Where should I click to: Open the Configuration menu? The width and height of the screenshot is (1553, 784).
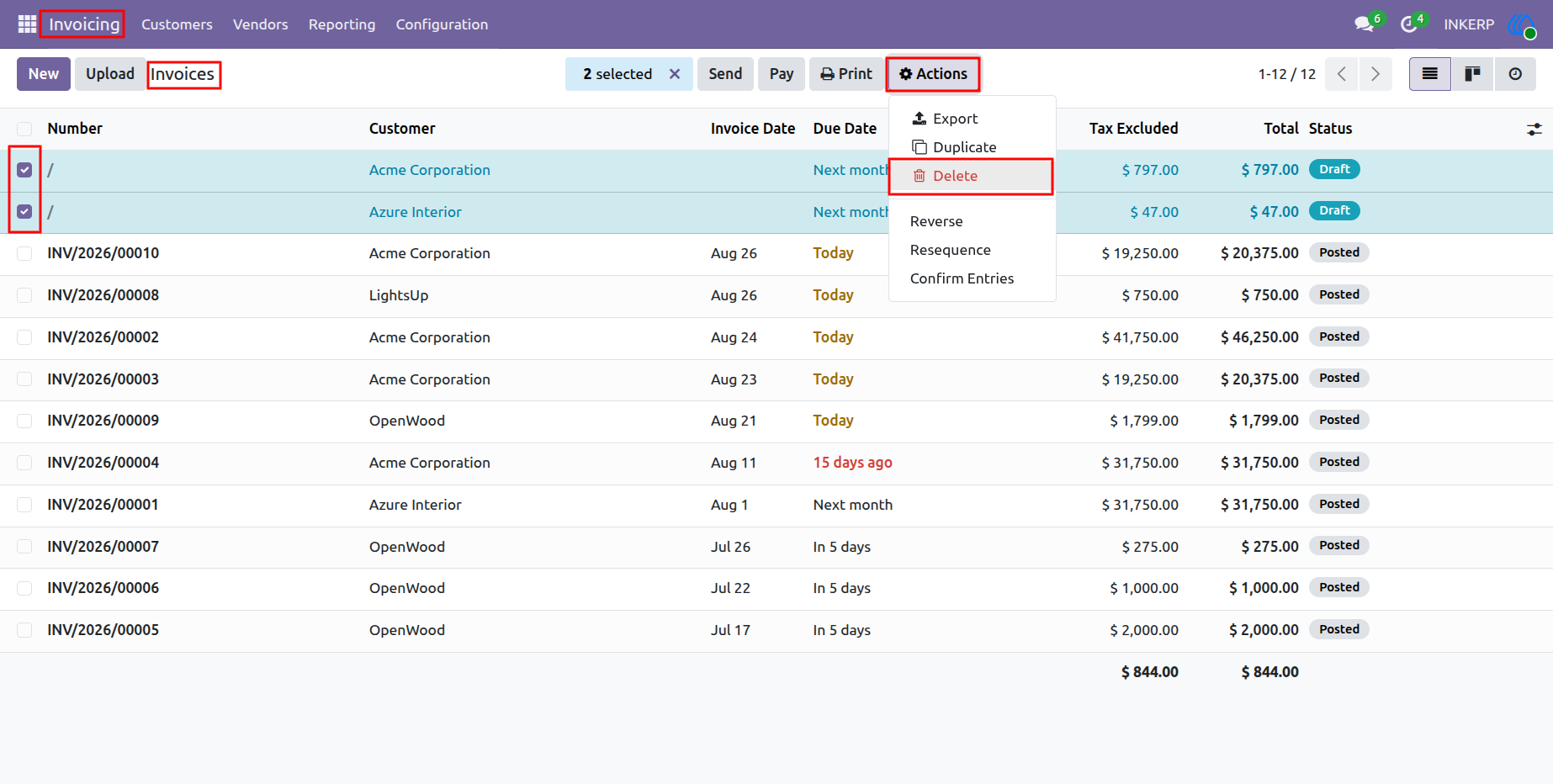coord(442,24)
